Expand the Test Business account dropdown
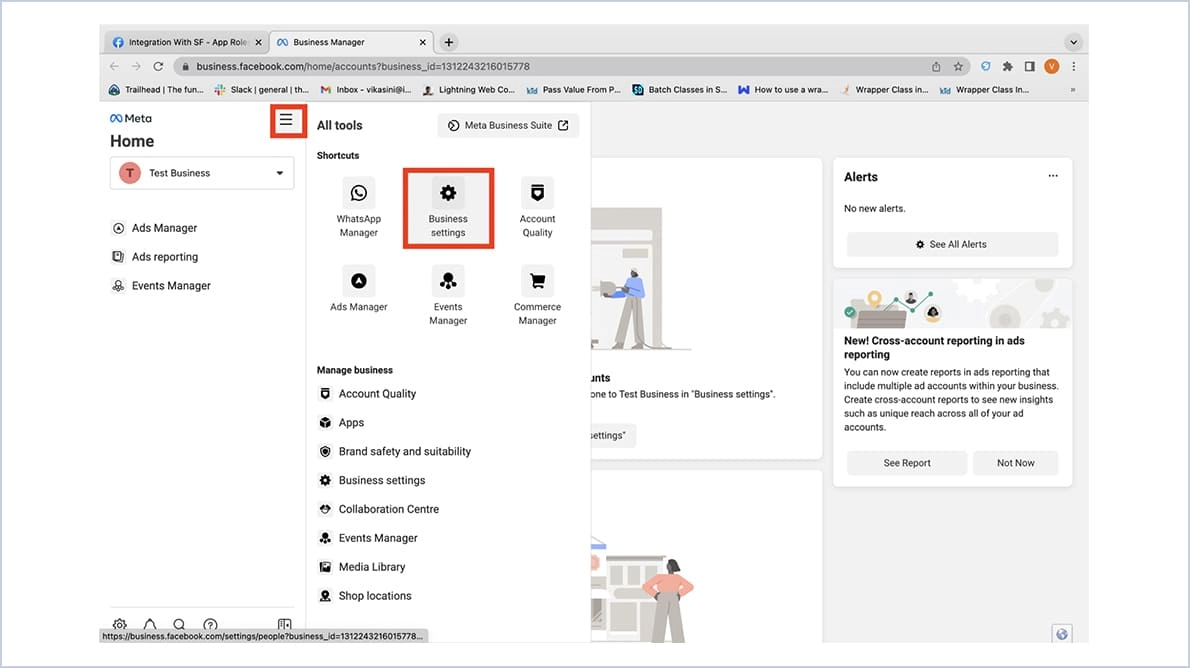1190x668 pixels. [202, 173]
